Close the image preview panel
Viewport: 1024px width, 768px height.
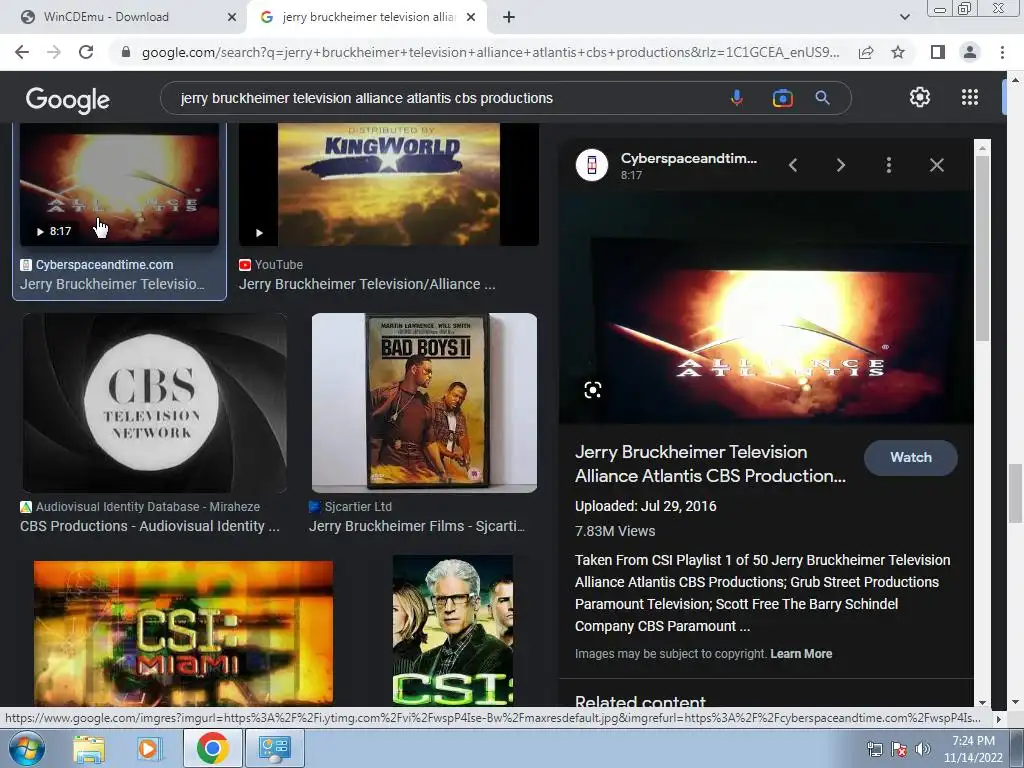click(936, 165)
